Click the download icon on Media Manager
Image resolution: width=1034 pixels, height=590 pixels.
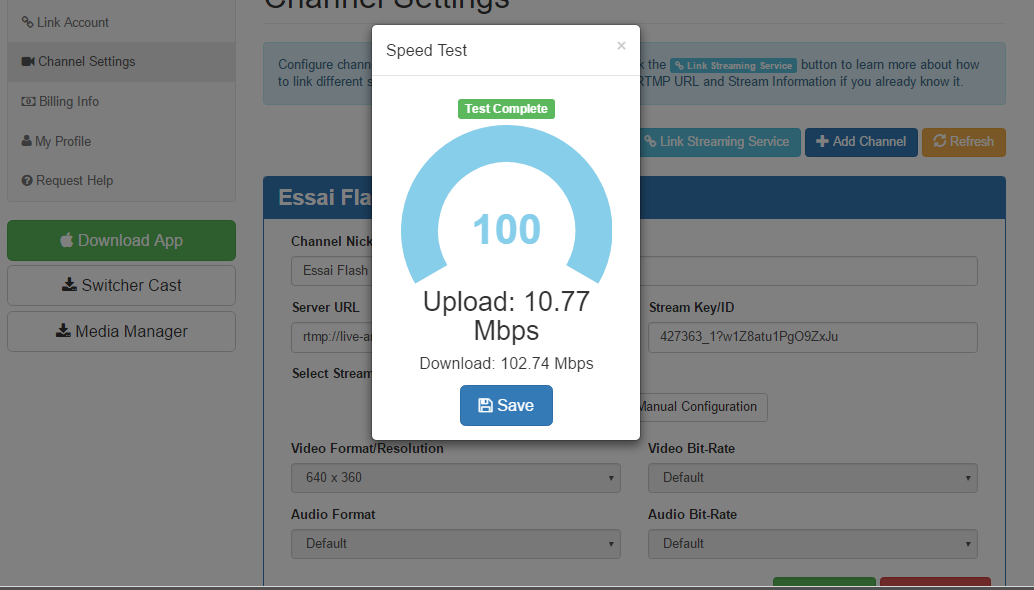(x=63, y=330)
